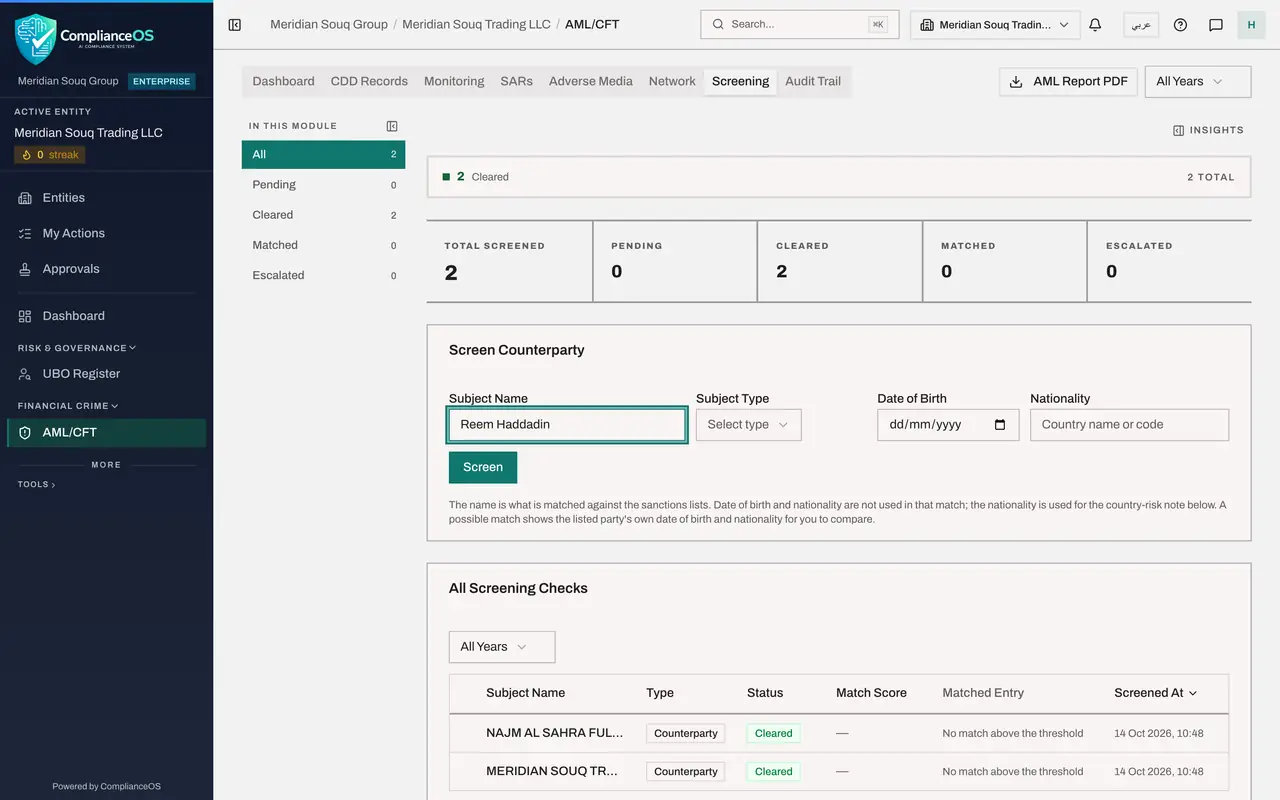Filter by Escalated status
This screenshot has width=1280, height=800.
coord(323,275)
